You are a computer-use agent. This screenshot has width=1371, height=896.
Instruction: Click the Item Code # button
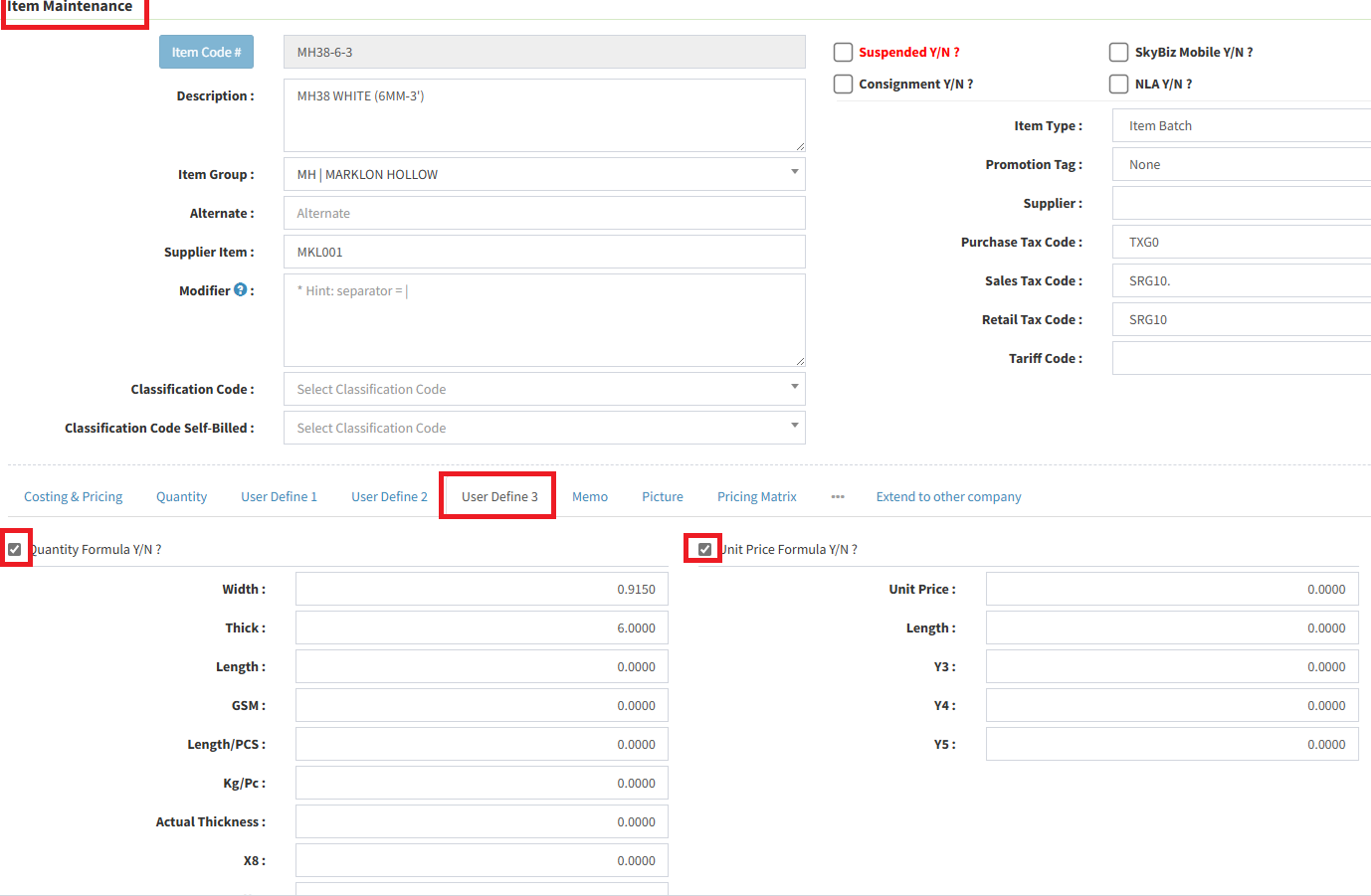(x=206, y=53)
